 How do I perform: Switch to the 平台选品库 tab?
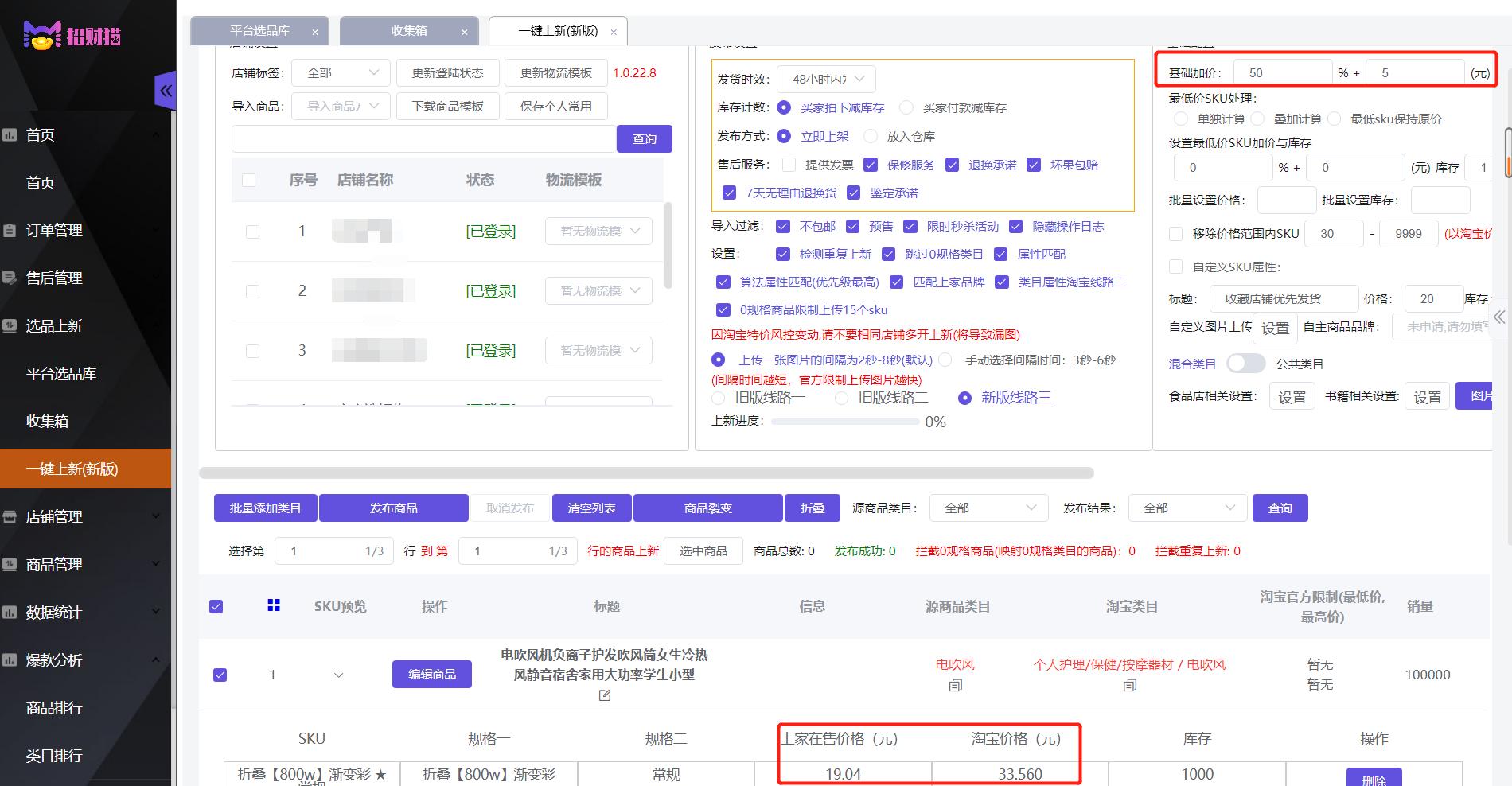point(260,30)
